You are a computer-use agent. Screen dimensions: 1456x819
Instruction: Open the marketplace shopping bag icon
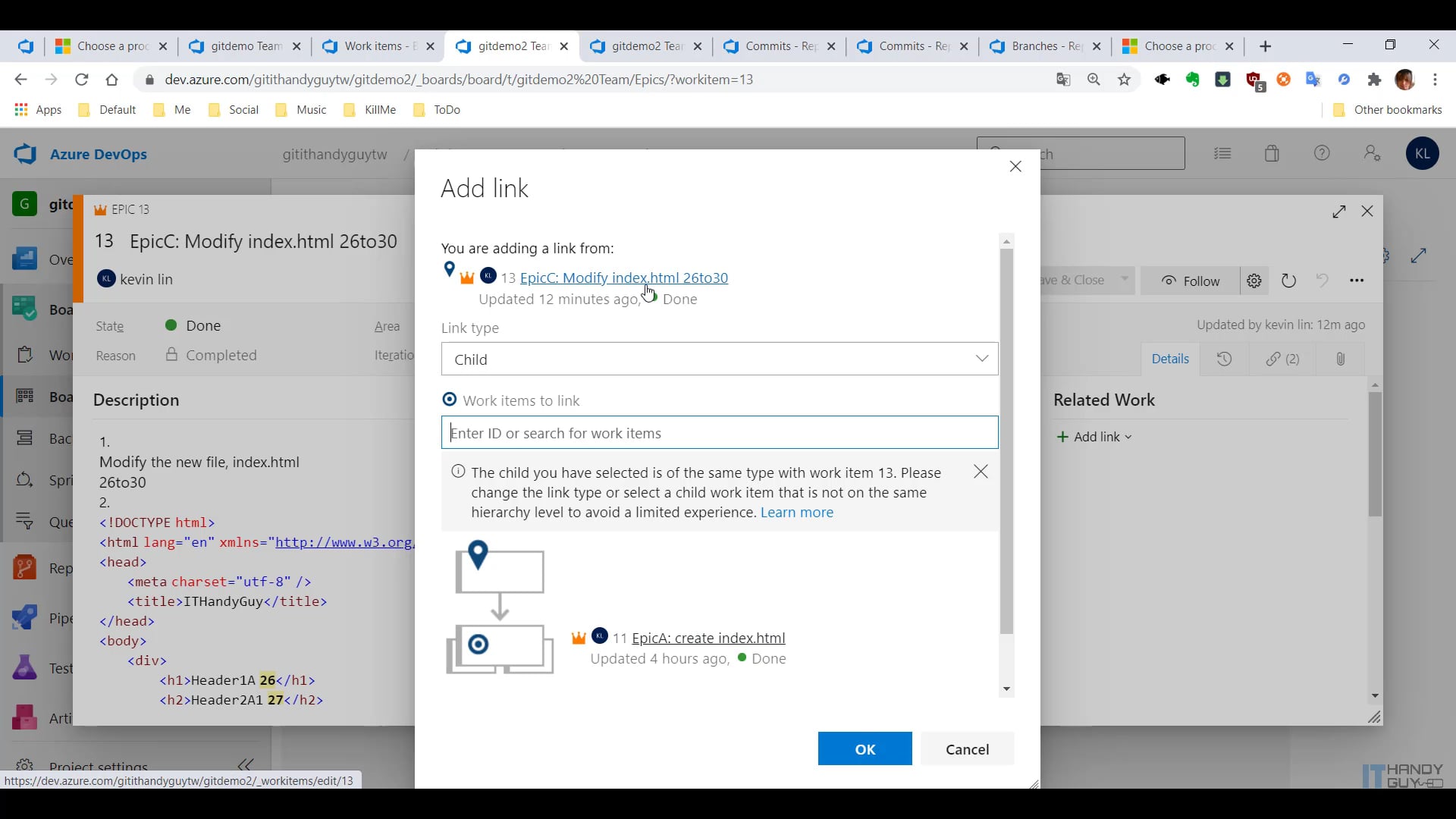1272,154
